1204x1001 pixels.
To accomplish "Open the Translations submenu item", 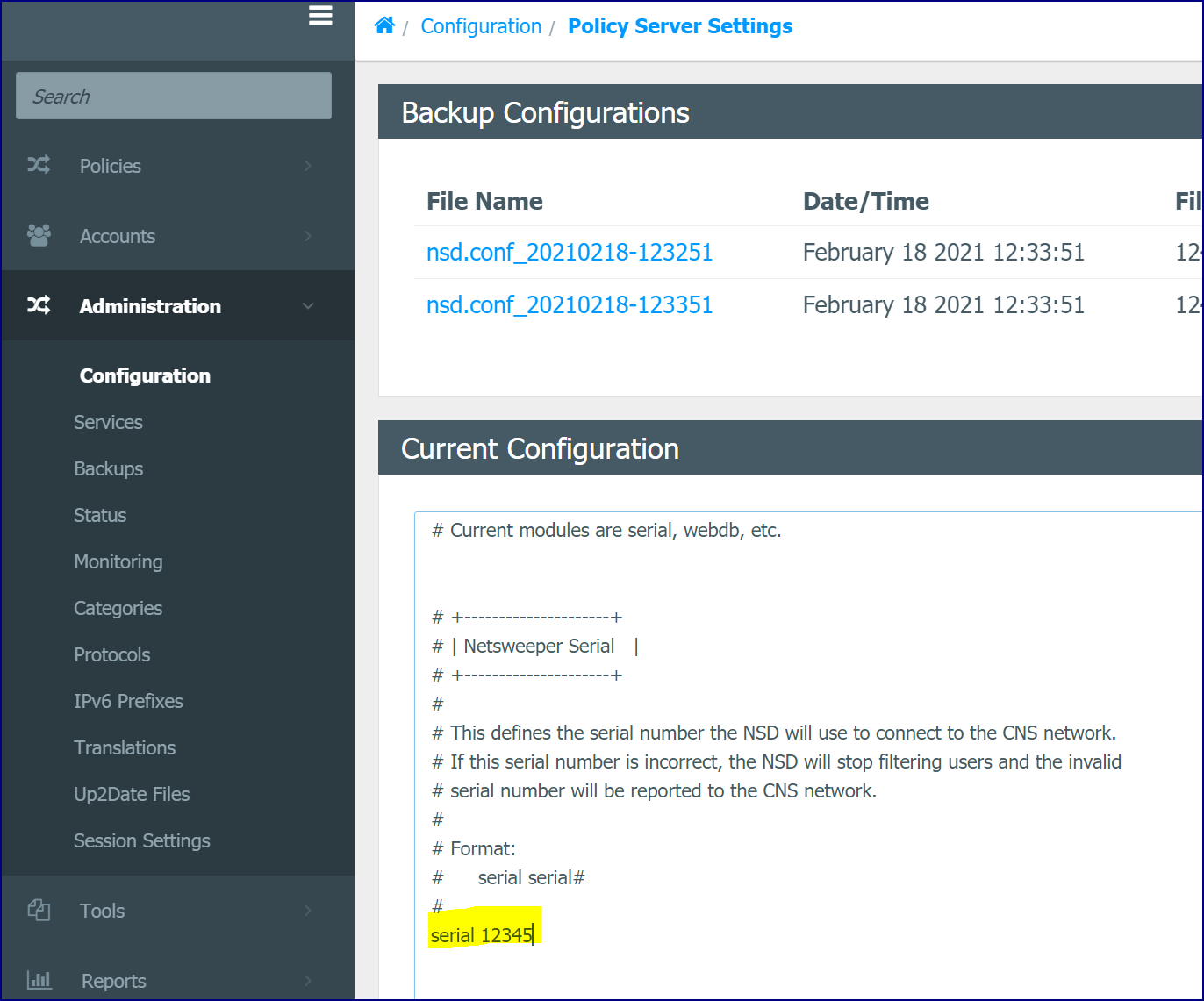I will point(125,747).
